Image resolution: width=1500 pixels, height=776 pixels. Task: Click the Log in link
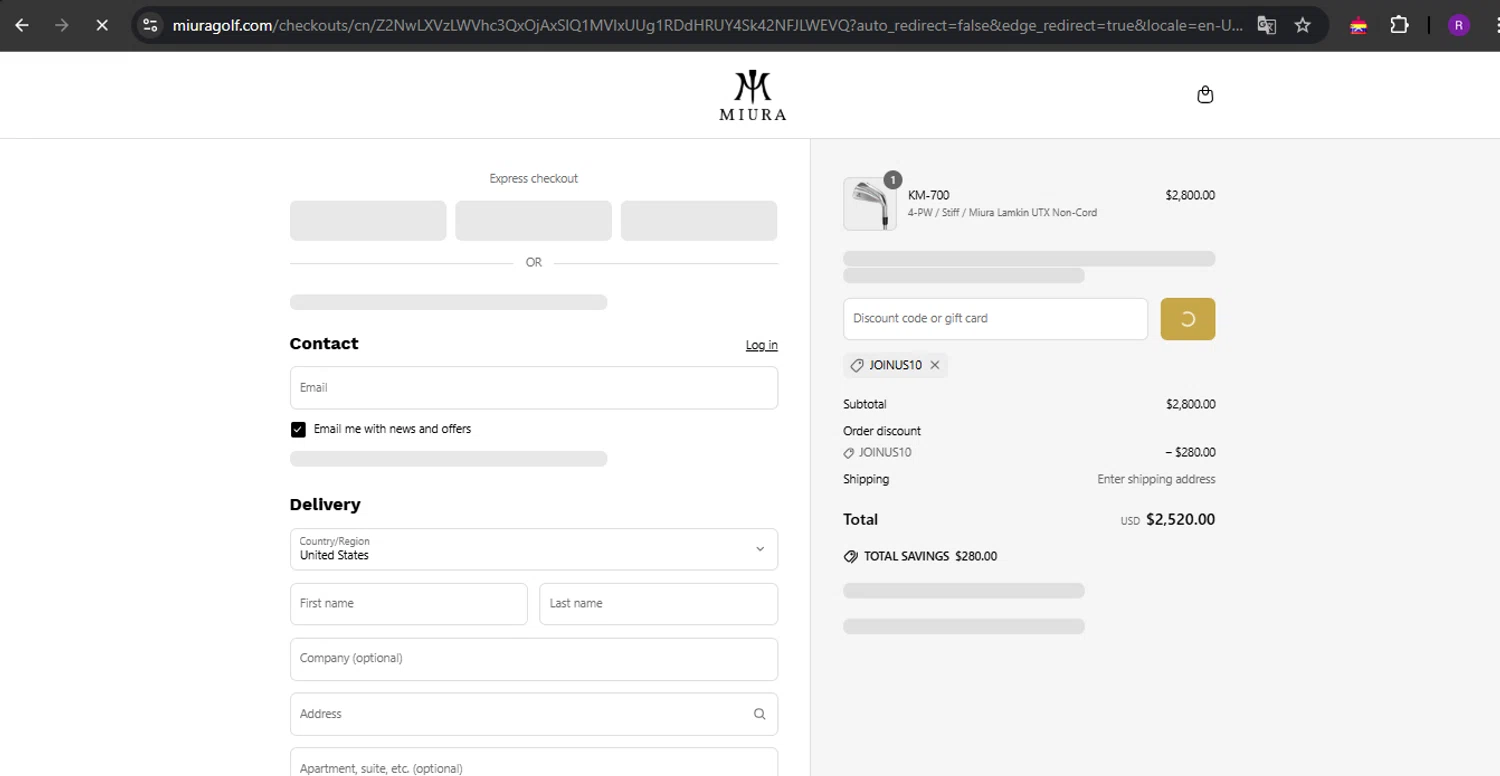[x=761, y=345]
